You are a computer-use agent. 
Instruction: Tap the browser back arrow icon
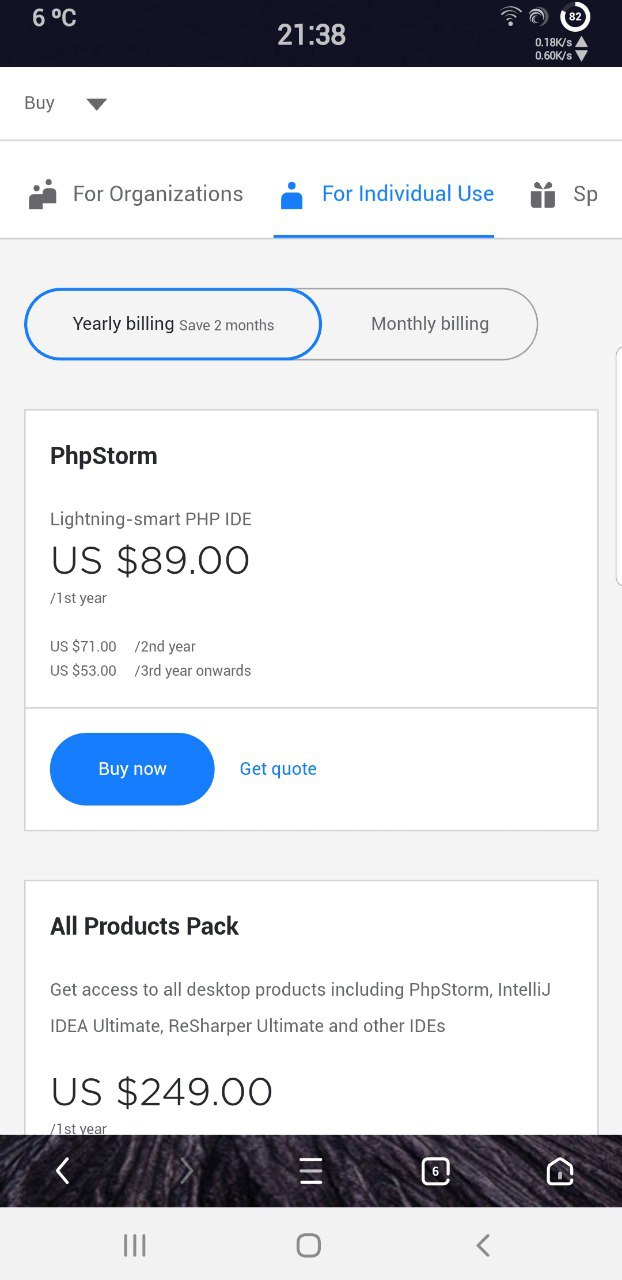tap(63, 1170)
